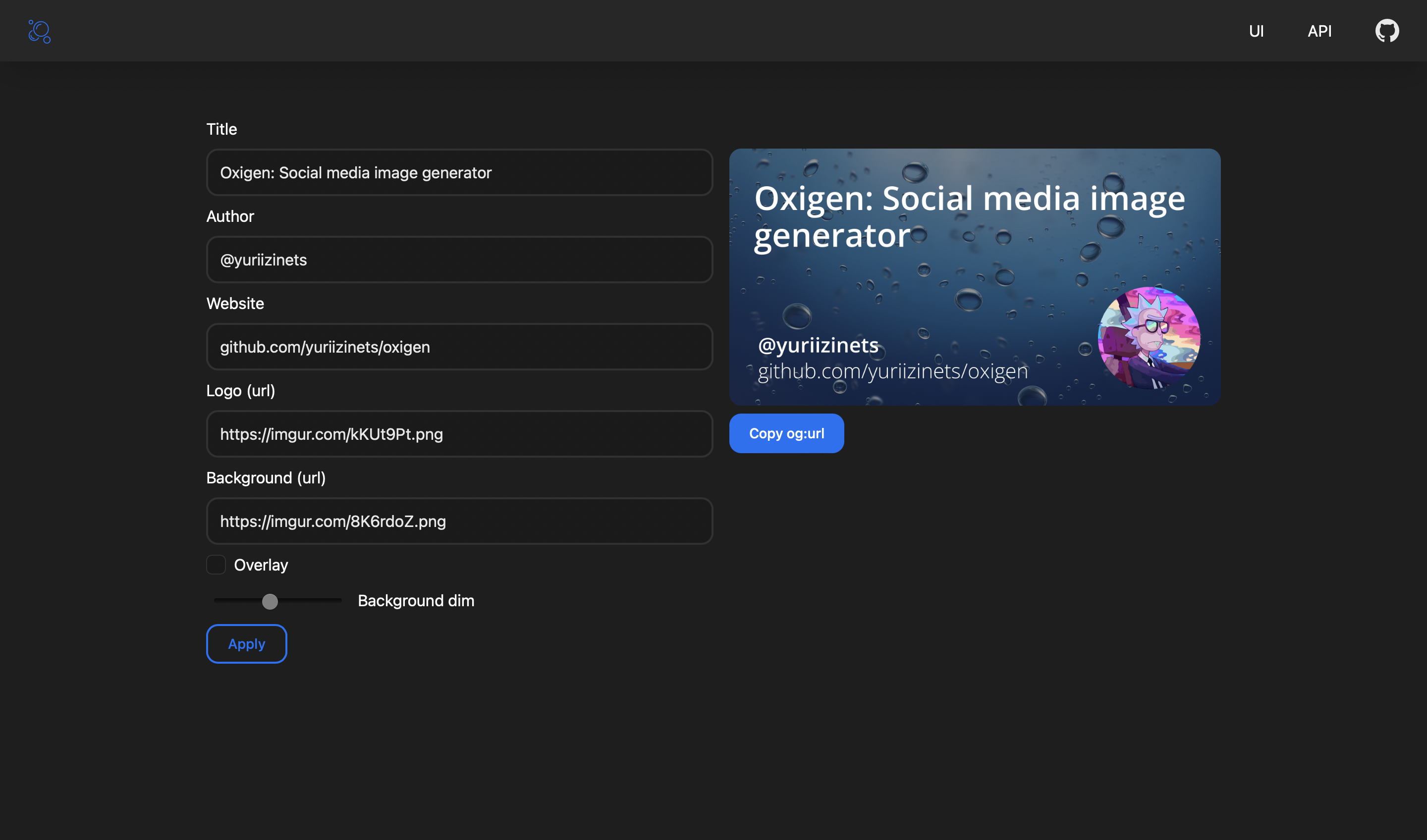Focus the Title input field
The width and height of the screenshot is (1427, 840).
[x=459, y=173]
